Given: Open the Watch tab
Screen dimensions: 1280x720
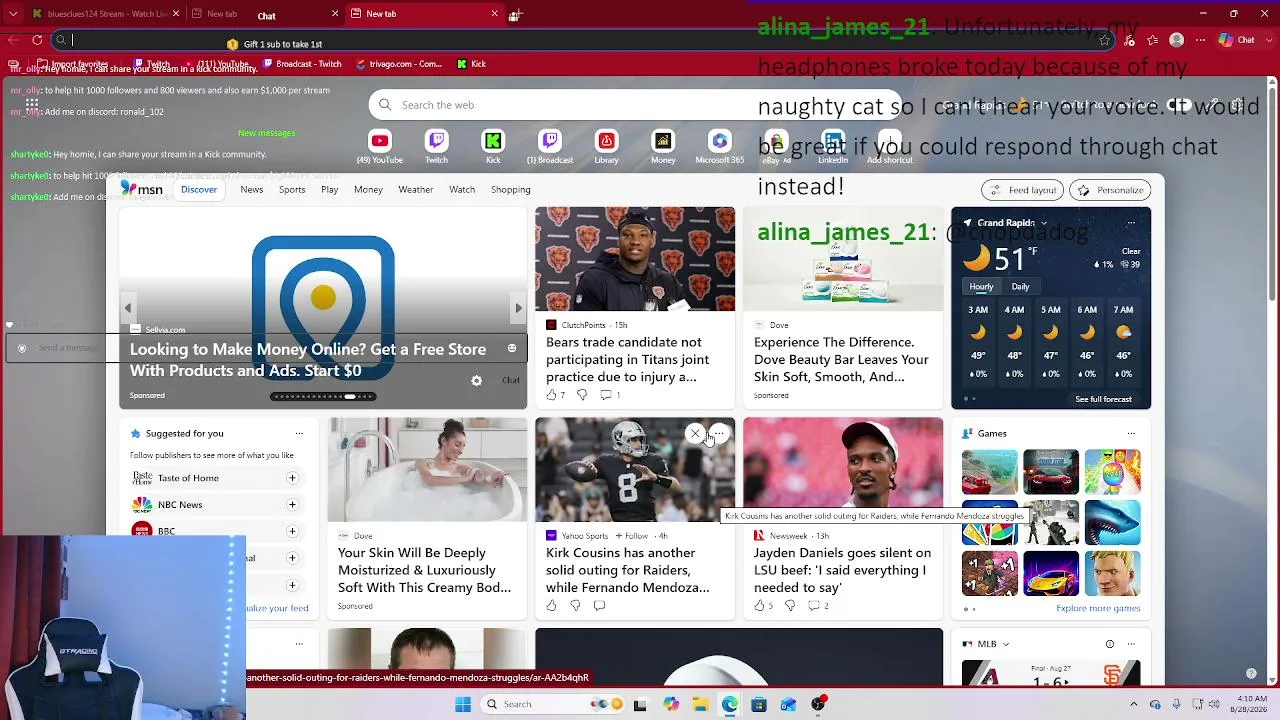Looking at the screenshot, I should (x=462, y=189).
